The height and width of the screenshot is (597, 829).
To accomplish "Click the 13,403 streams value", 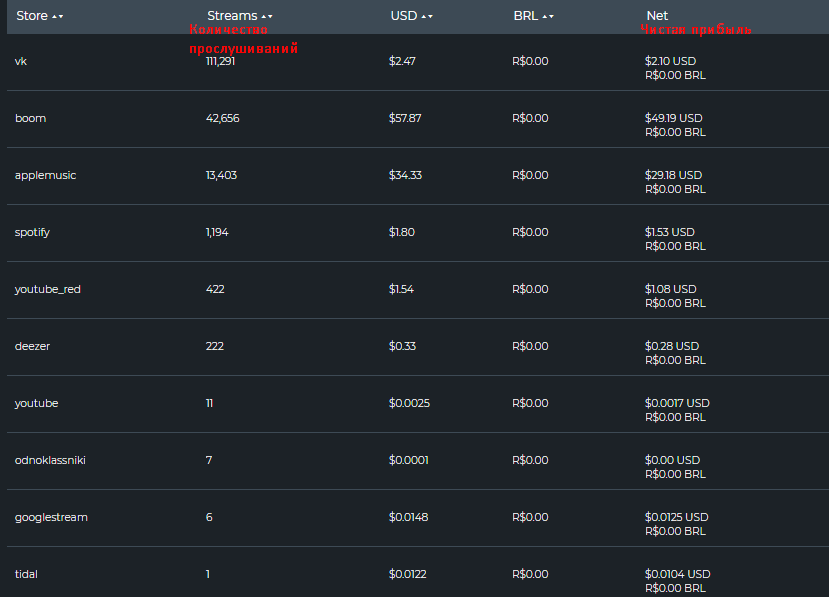I will coord(222,176).
